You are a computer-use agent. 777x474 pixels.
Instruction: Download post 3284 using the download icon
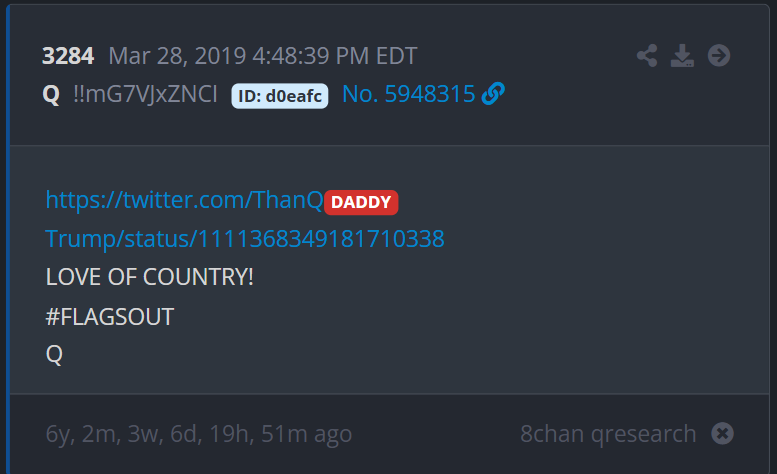tap(682, 55)
